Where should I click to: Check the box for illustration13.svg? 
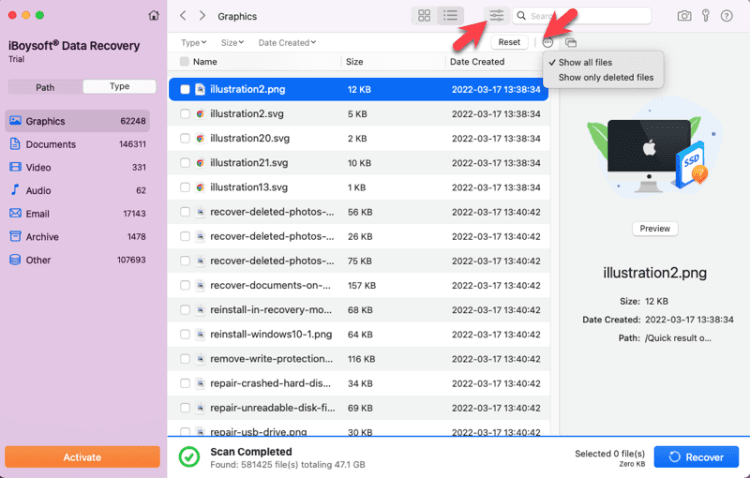[185, 187]
